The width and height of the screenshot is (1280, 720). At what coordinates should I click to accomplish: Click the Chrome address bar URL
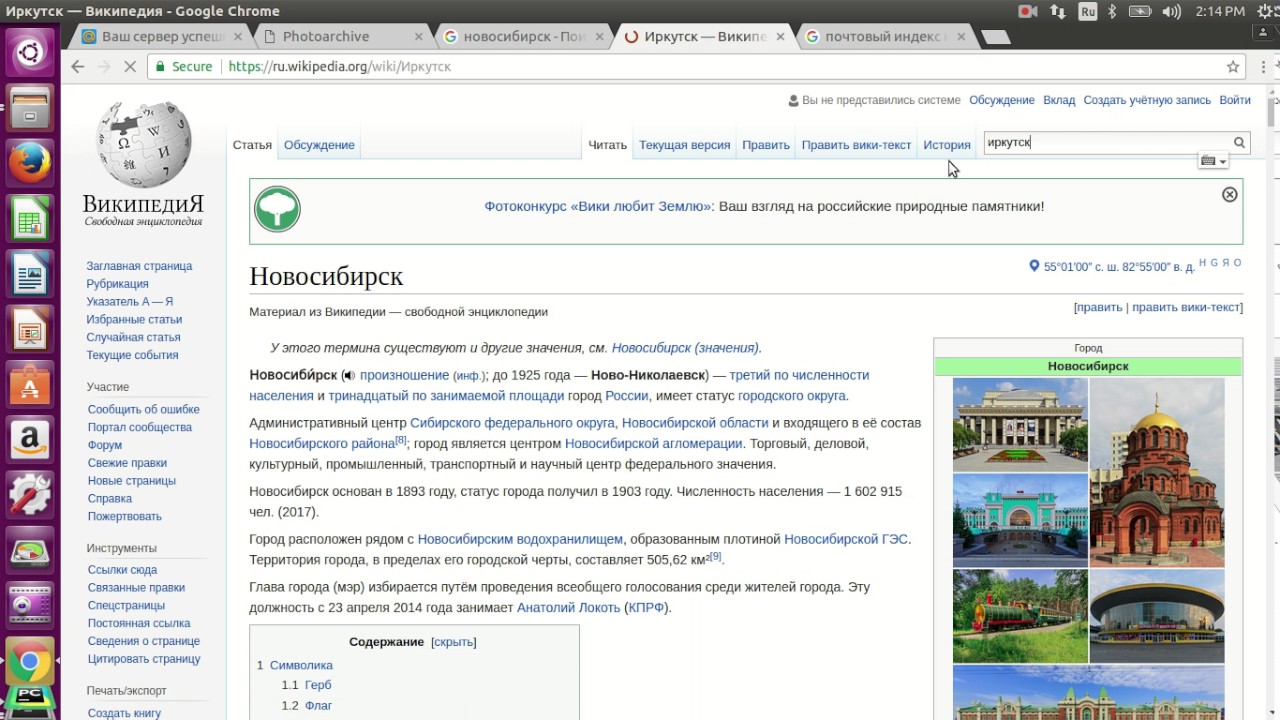coord(340,66)
